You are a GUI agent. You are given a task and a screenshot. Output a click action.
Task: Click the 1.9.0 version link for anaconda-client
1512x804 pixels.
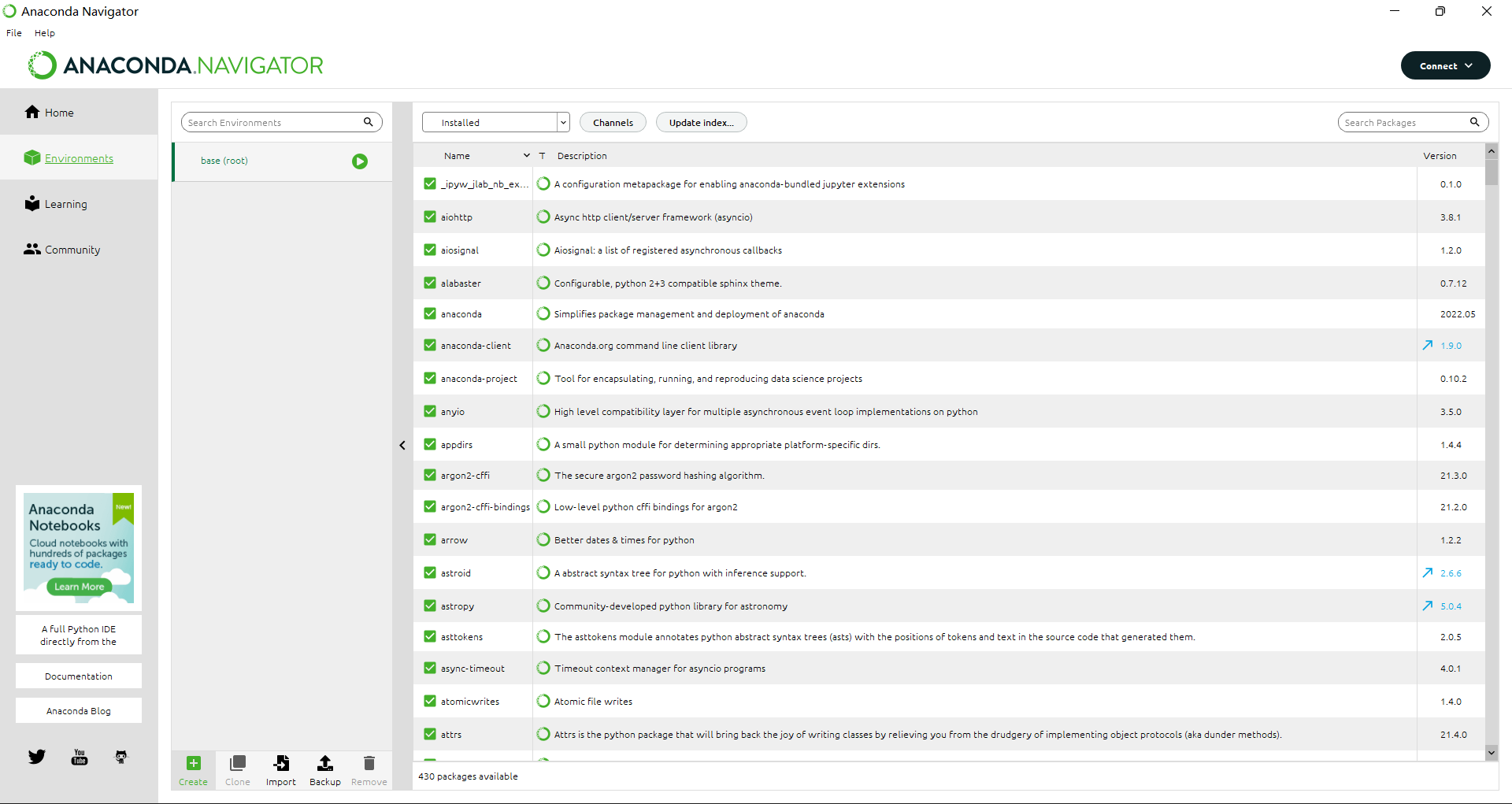(1451, 346)
